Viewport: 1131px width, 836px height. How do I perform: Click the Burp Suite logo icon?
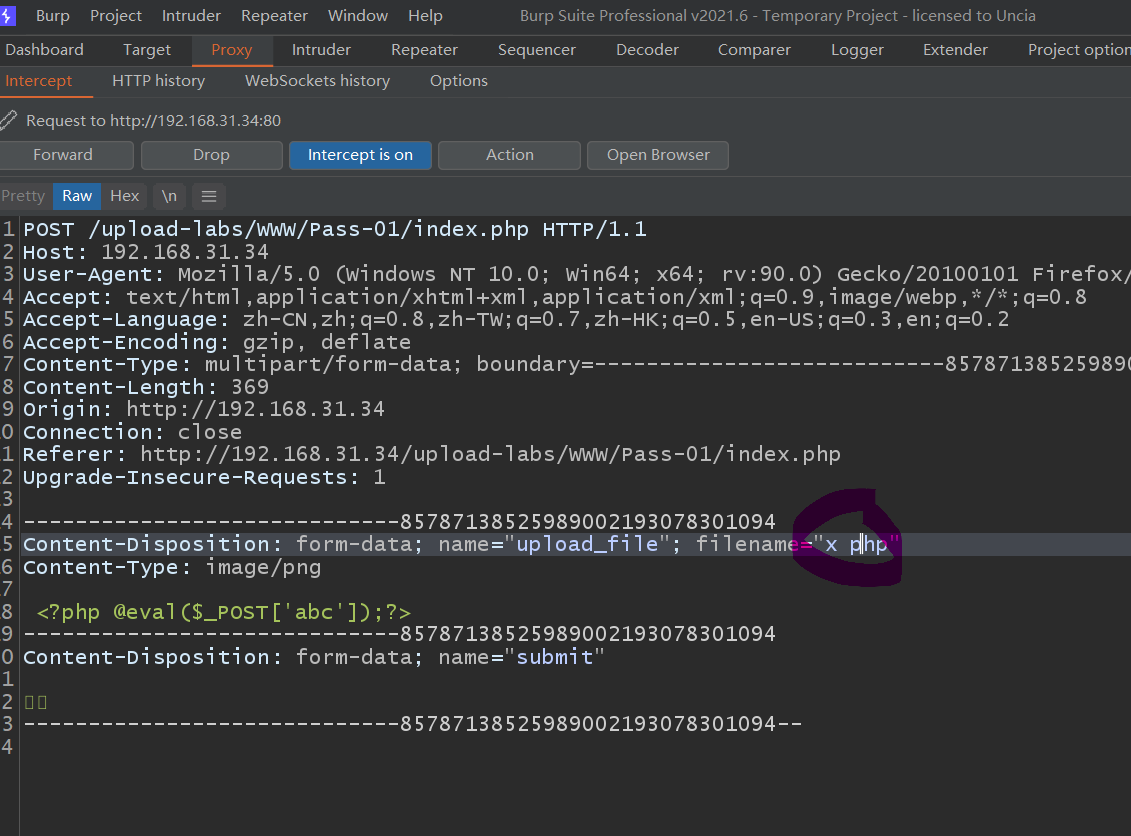point(6,15)
